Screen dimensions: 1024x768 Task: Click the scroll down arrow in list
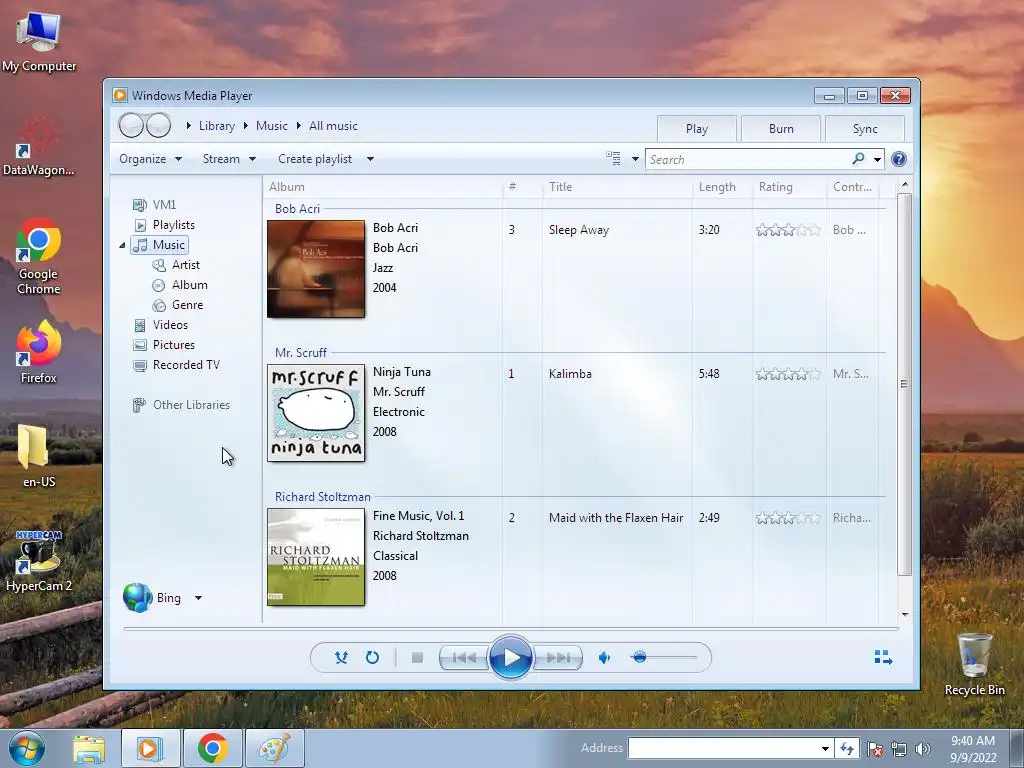point(904,615)
